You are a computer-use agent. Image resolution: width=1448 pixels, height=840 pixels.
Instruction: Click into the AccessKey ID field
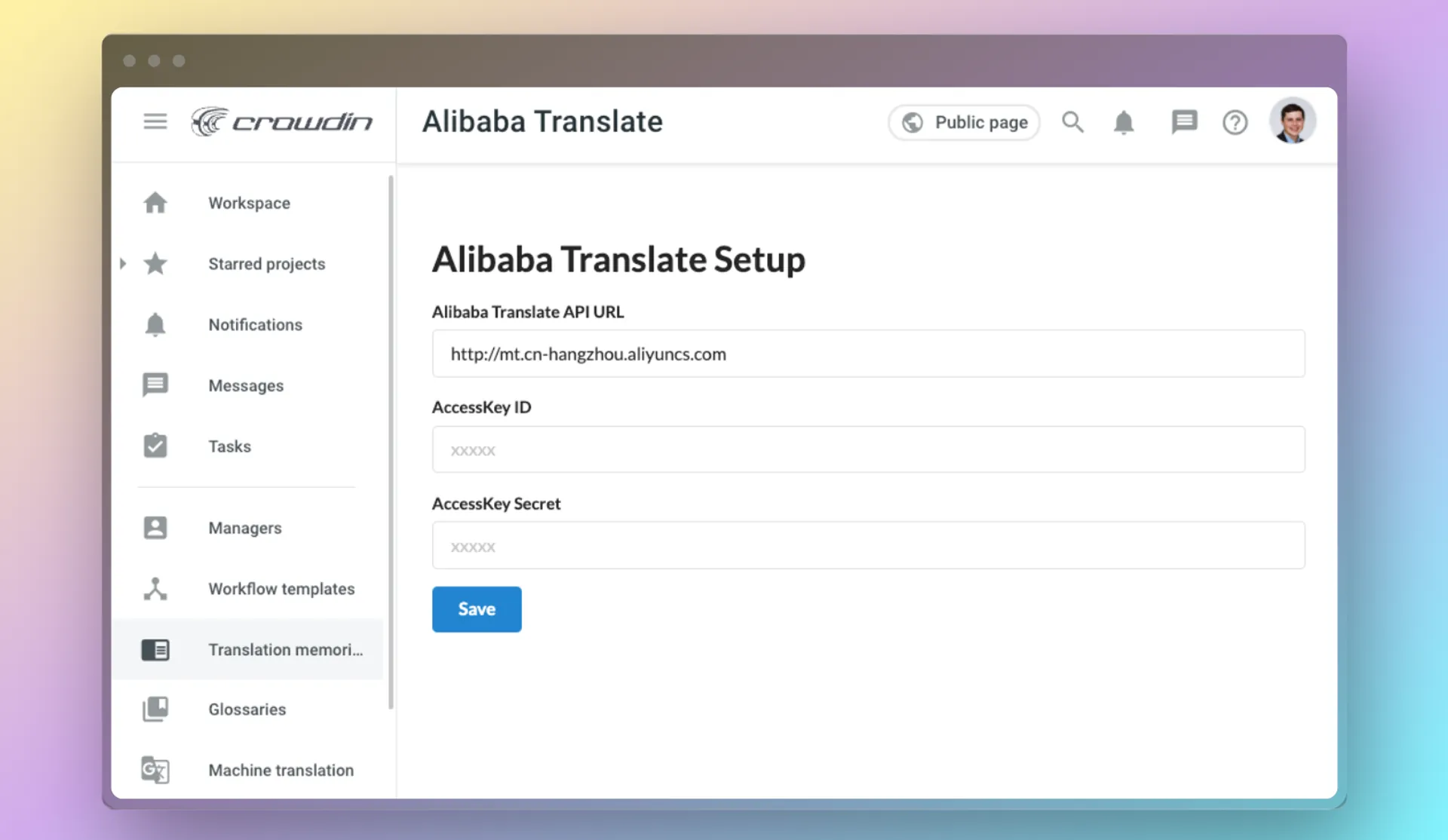pyautogui.click(x=868, y=449)
